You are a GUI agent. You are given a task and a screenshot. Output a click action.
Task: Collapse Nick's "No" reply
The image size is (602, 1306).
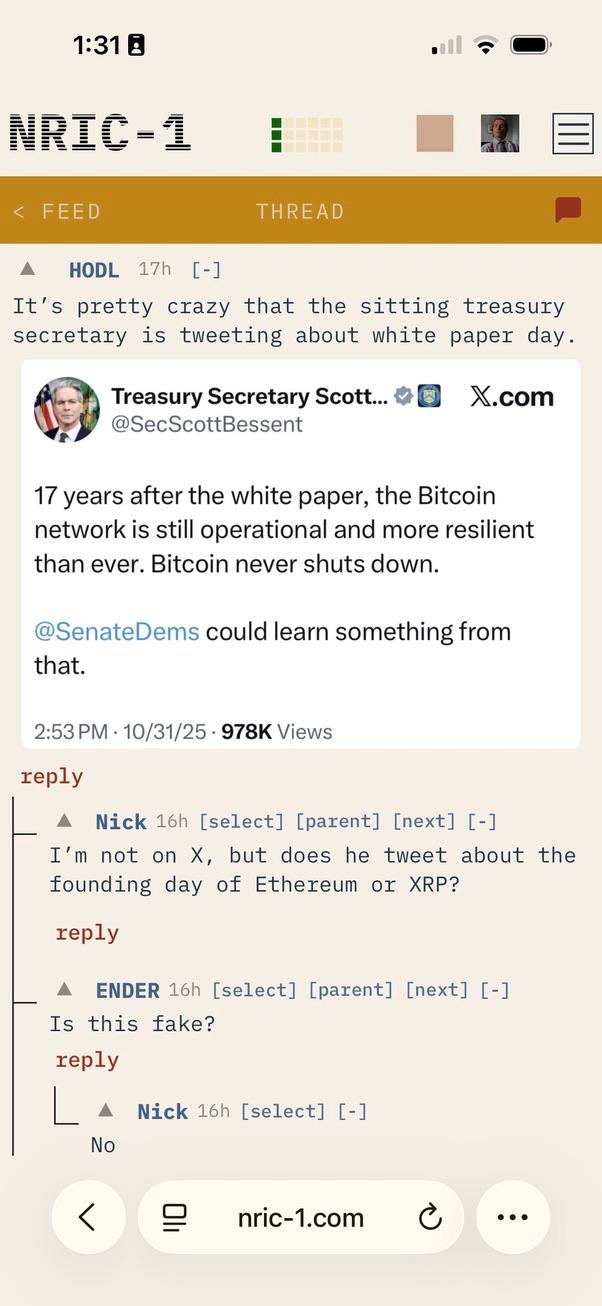(x=352, y=1111)
